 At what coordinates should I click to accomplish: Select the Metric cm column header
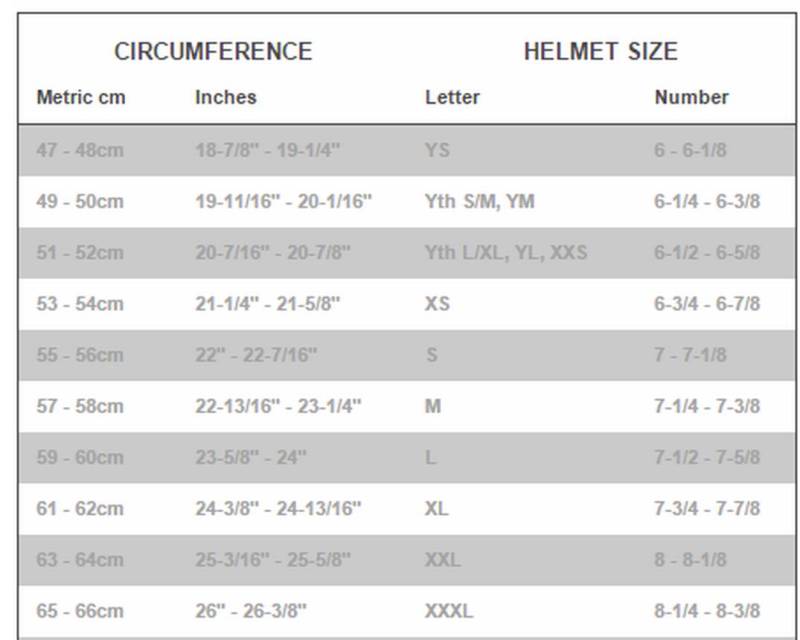(81, 98)
